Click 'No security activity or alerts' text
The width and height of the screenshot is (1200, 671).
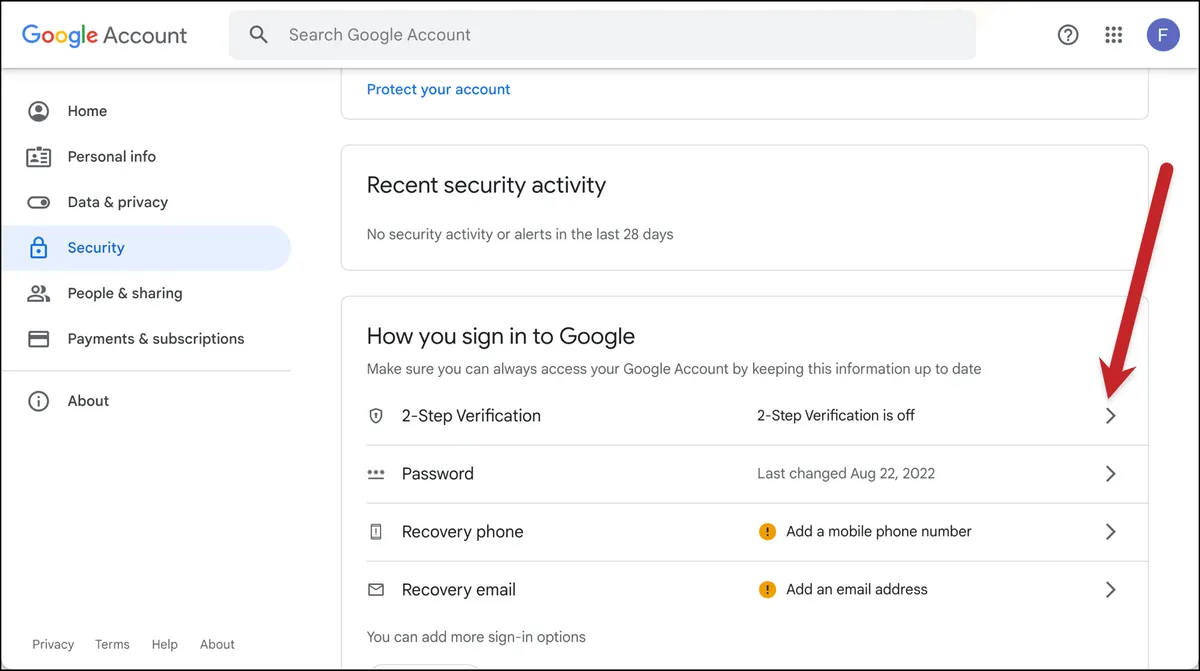click(520, 235)
